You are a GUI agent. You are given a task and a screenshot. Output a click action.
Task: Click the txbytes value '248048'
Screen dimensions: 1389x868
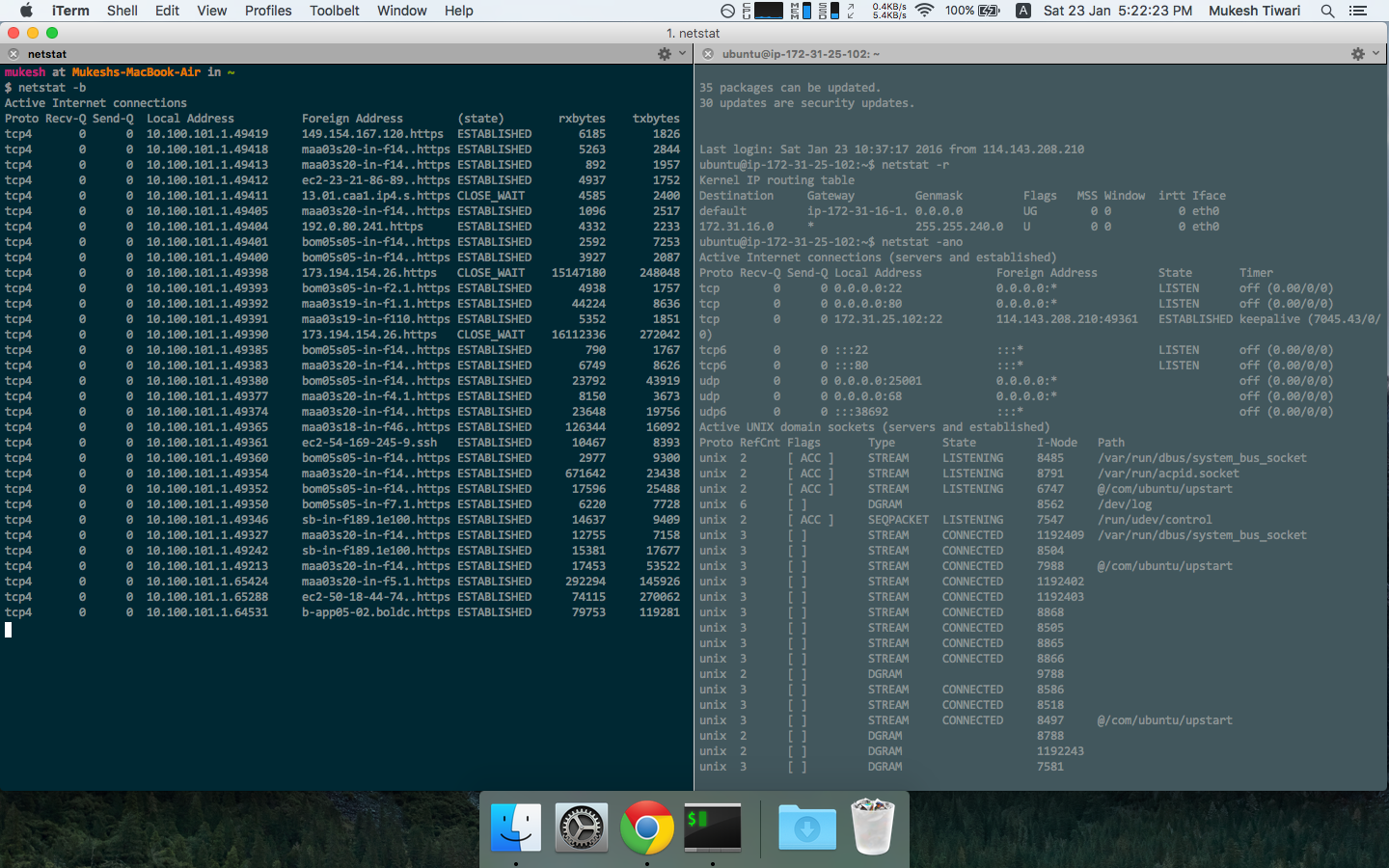click(660, 273)
